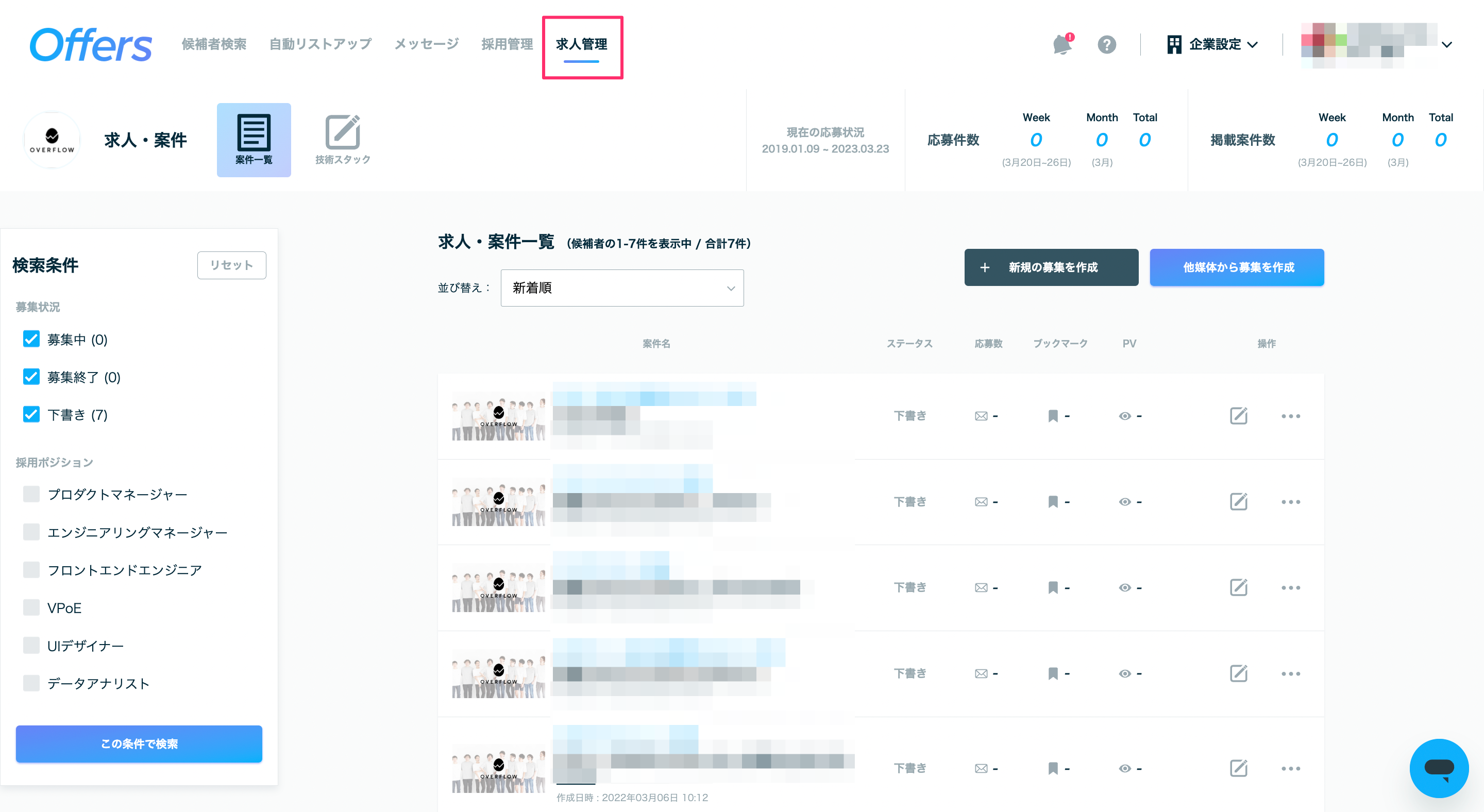Viewport: 1484px width, 812px height.
Task: Go to 採用管理 tab
Action: [507, 44]
